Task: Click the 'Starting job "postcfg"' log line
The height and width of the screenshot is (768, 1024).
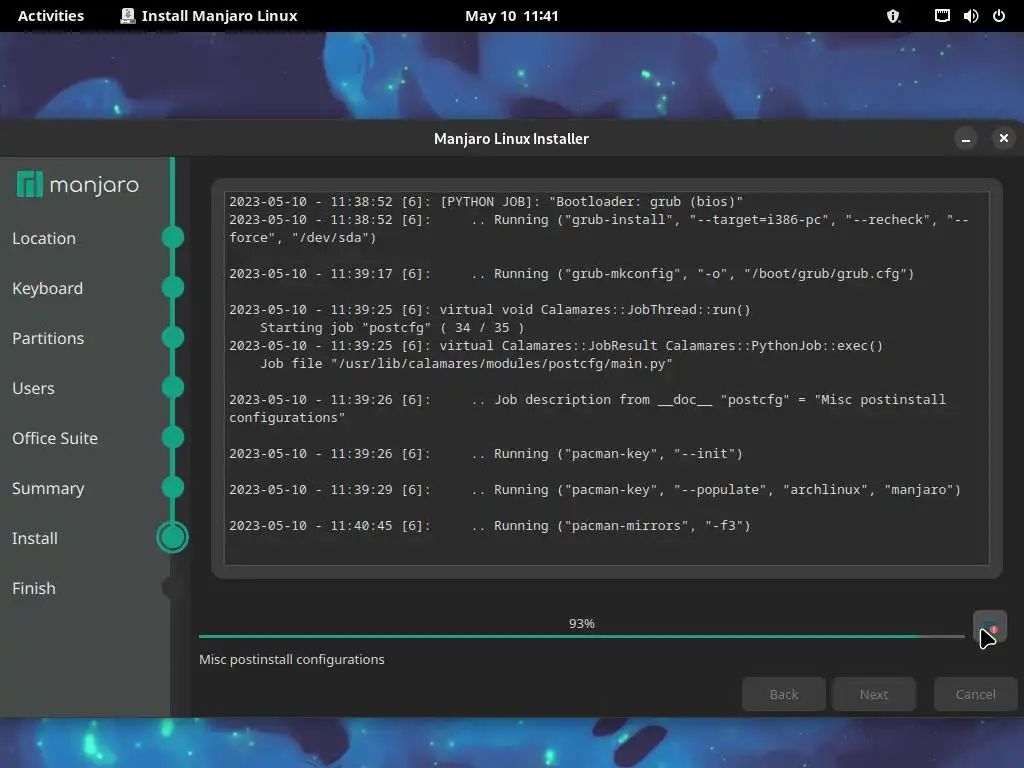Action: (x=392, y=328)
